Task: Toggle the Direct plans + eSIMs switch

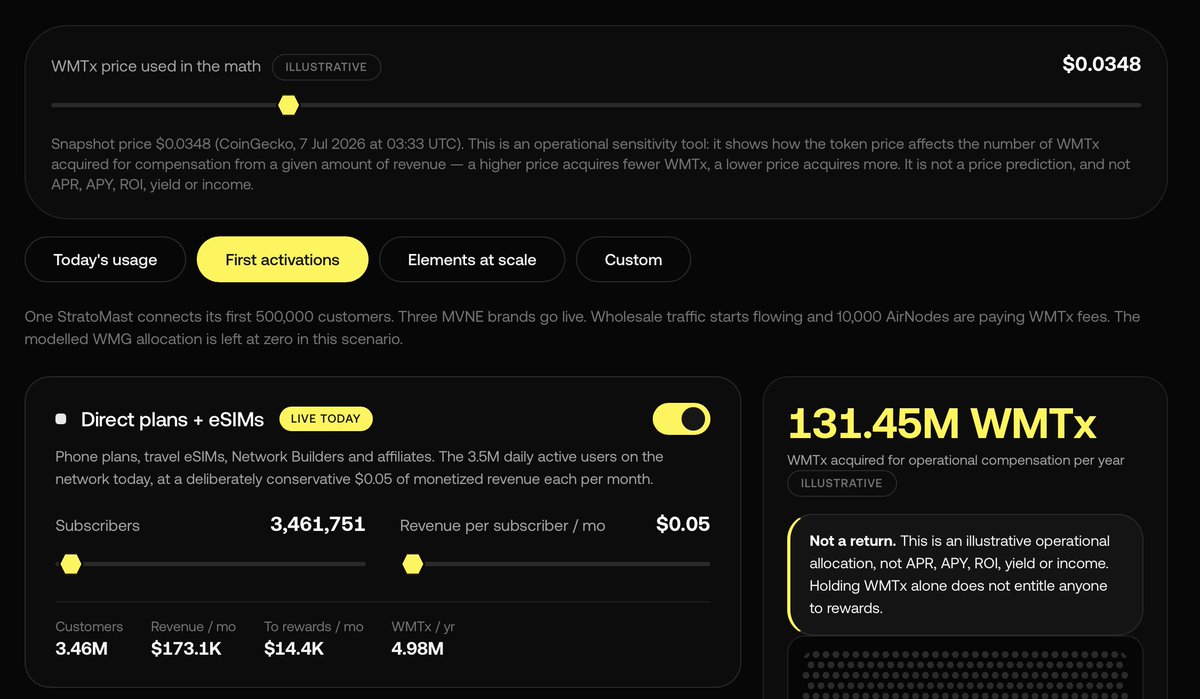Action: click(x=681, y=419)
